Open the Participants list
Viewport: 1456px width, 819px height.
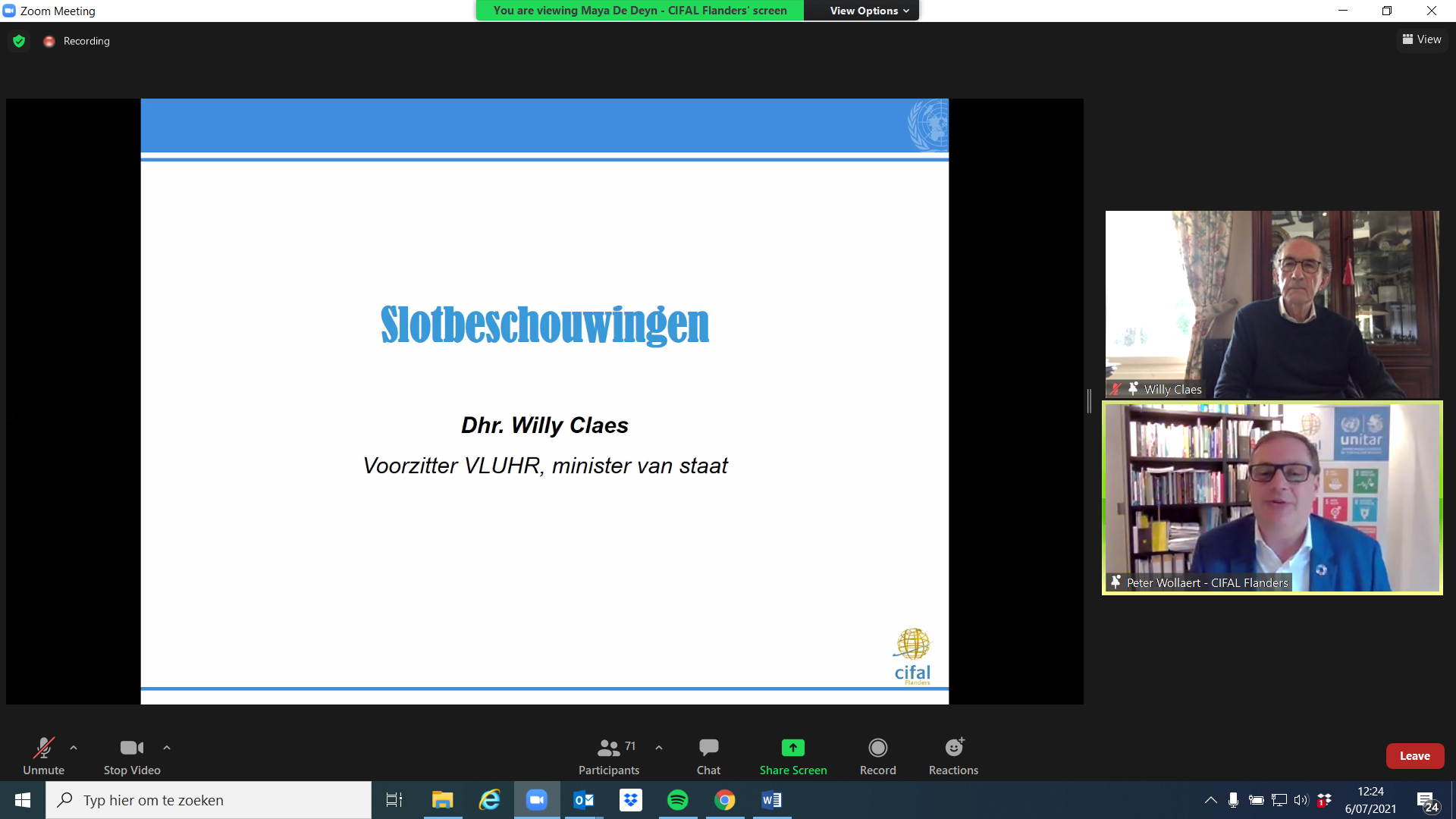(609, 748)
